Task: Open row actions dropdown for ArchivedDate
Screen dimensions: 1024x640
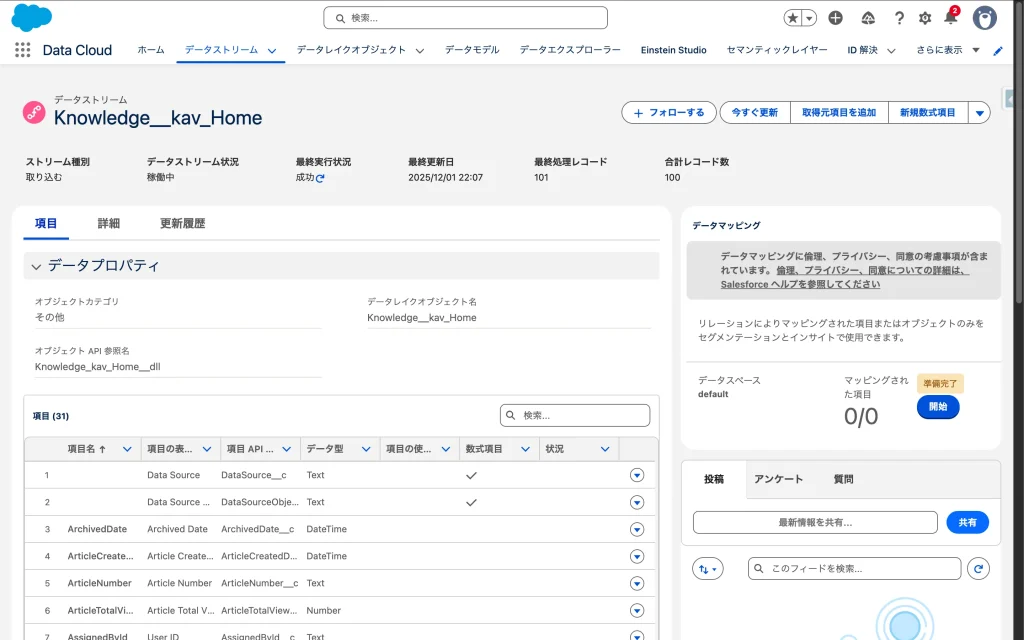Action: (x=637, y=529)
